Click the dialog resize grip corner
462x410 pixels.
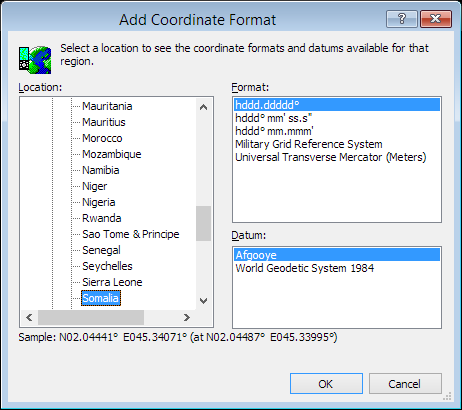(x=447, y=396)
